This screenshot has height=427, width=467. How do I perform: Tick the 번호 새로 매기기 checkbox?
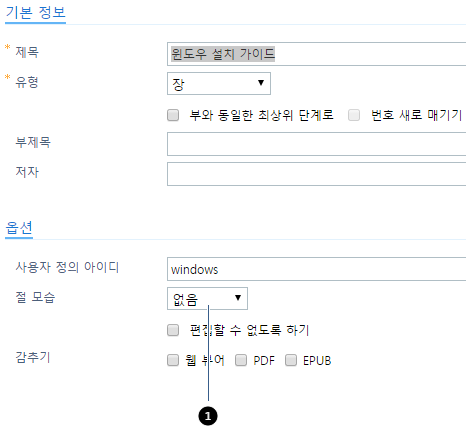354,115
